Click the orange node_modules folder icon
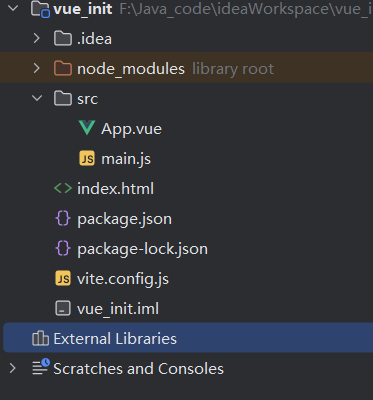 [x=63, y=68]
